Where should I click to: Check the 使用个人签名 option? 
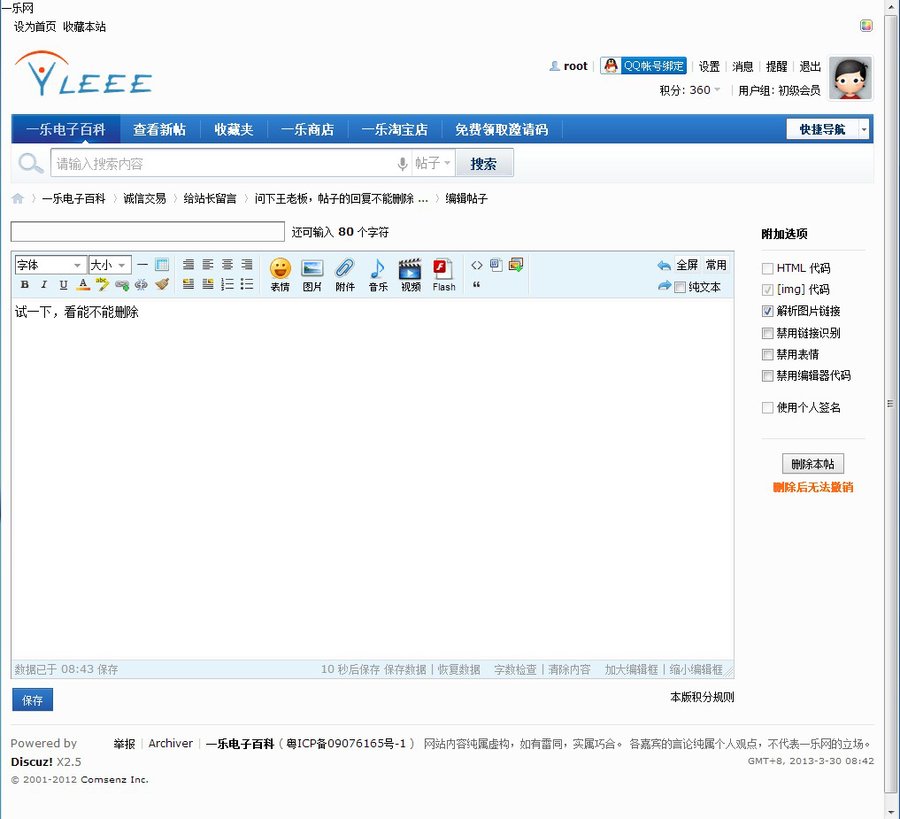click(x=767, y=407)
